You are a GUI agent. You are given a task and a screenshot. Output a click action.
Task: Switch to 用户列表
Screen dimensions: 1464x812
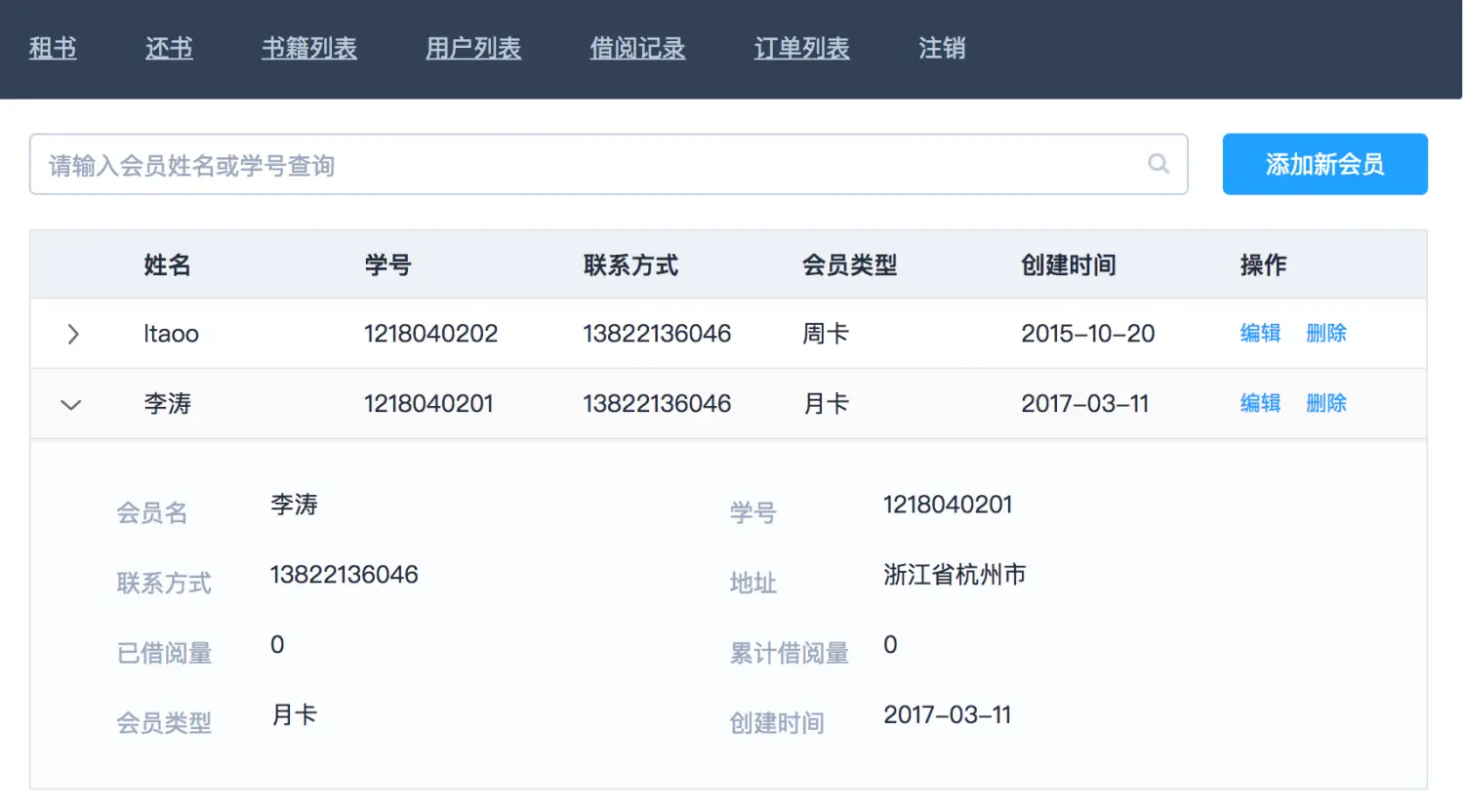pyautogui.click(x=473, y=48)
